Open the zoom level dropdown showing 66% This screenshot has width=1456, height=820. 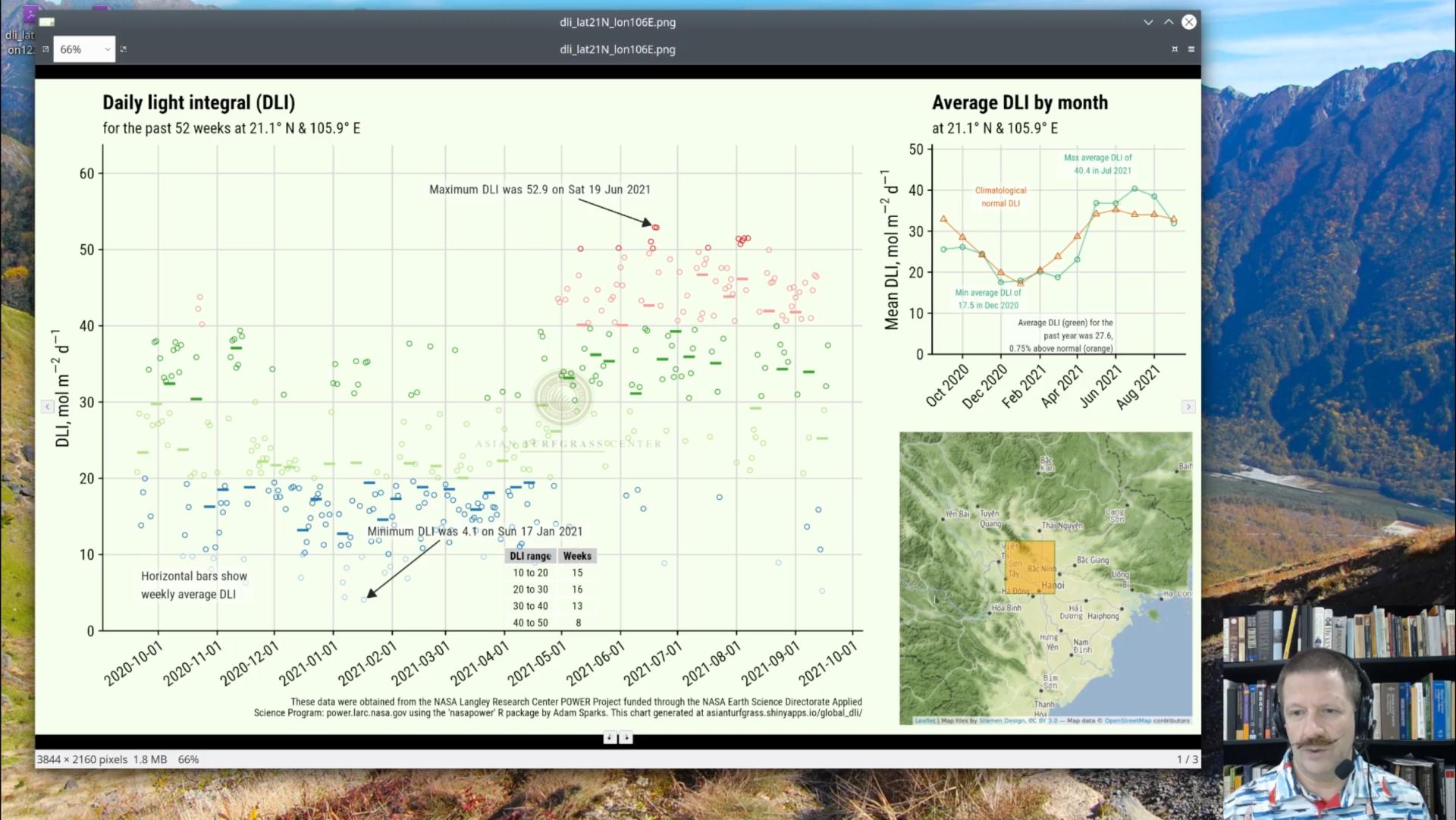105,49
